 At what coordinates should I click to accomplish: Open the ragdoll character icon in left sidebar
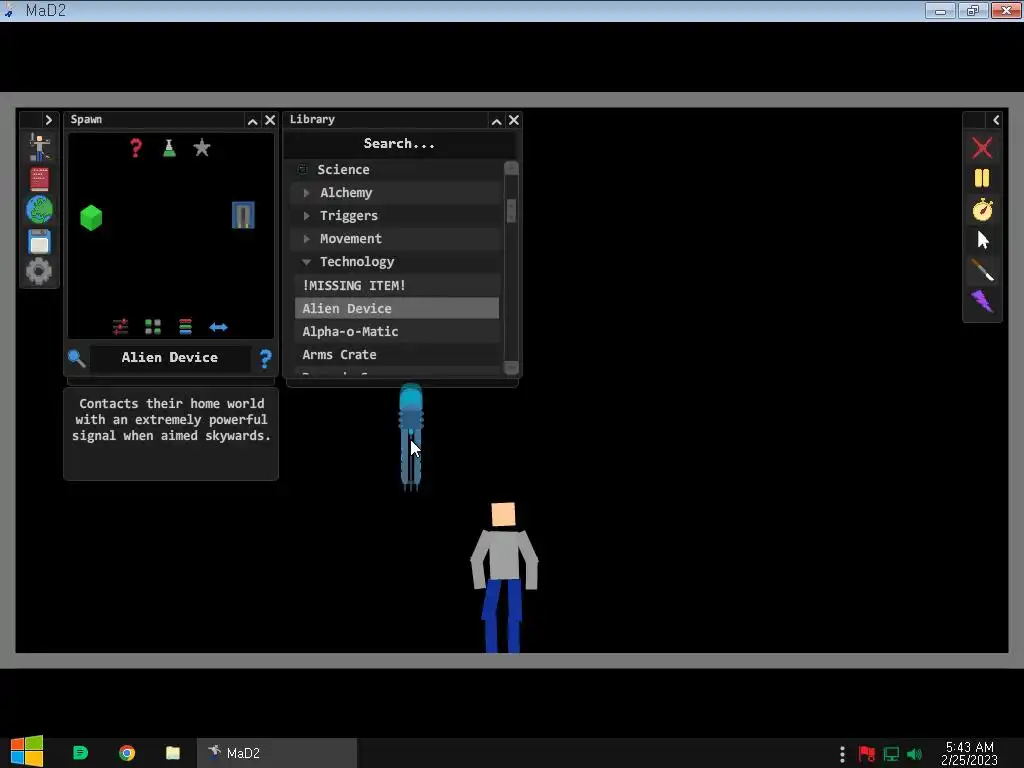(39, 147)
